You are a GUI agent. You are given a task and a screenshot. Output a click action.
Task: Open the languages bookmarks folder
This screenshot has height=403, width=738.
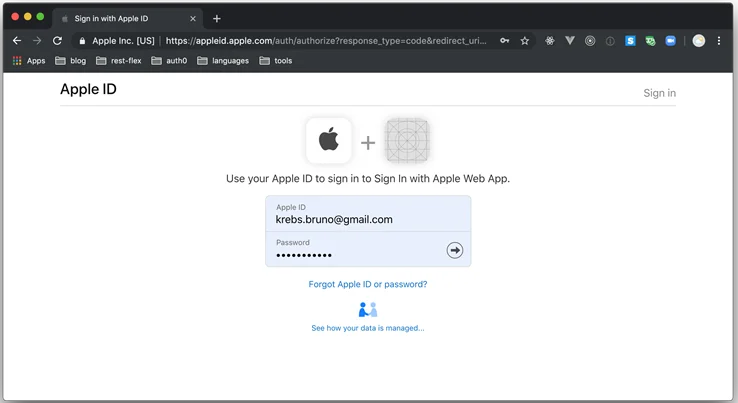(223, 61)
